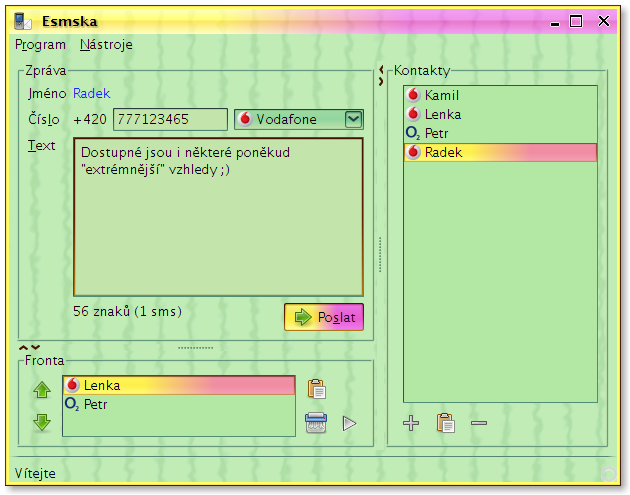Screen dimensions: 630x495
Task: Grab the vertical splitter handle beside Kontakty
Action: 380,255
